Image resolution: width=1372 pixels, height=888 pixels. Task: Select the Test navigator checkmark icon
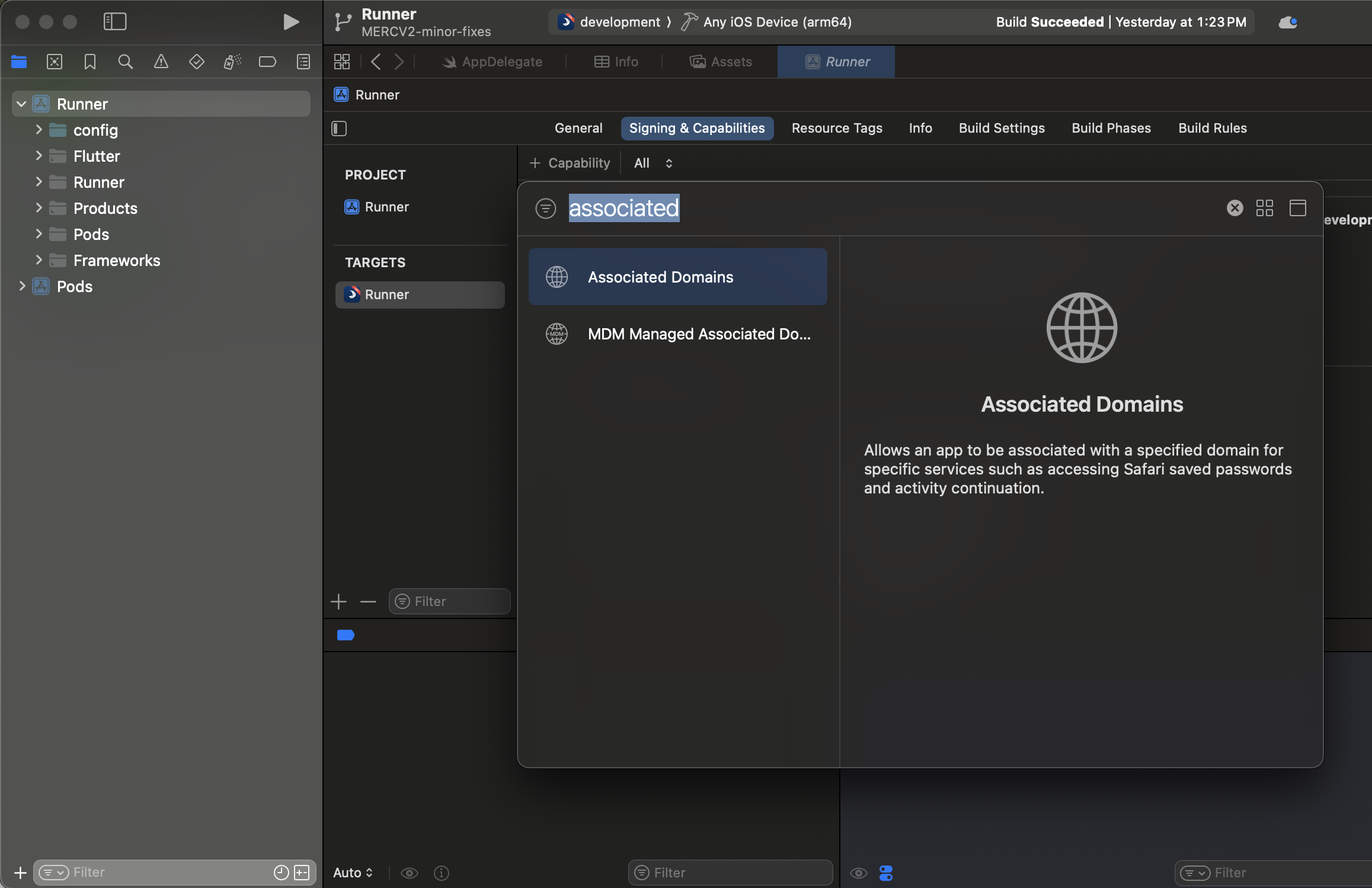point(196,61)
